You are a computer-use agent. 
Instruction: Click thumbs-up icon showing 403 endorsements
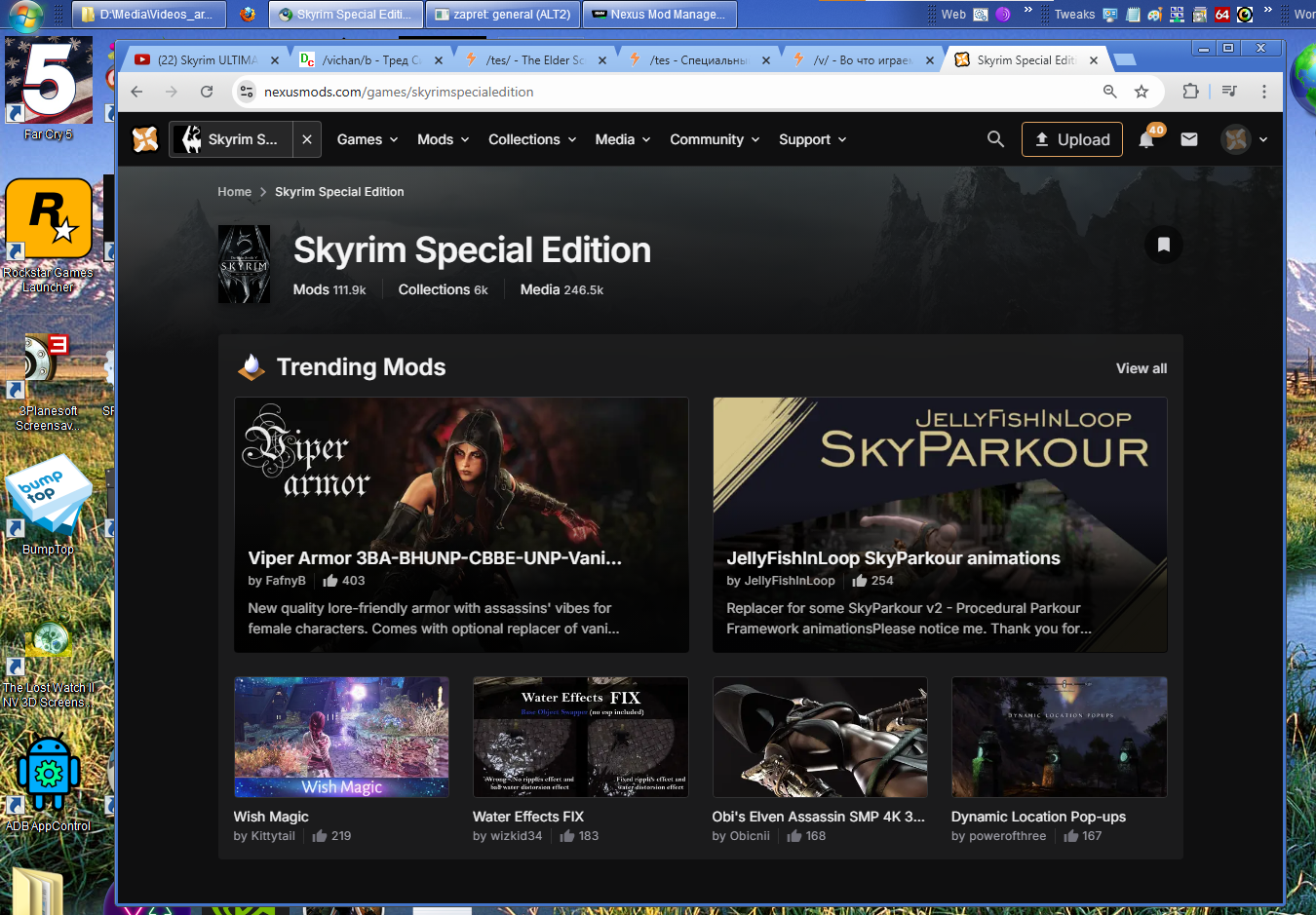pyautogui.click(x=330, y=581)
